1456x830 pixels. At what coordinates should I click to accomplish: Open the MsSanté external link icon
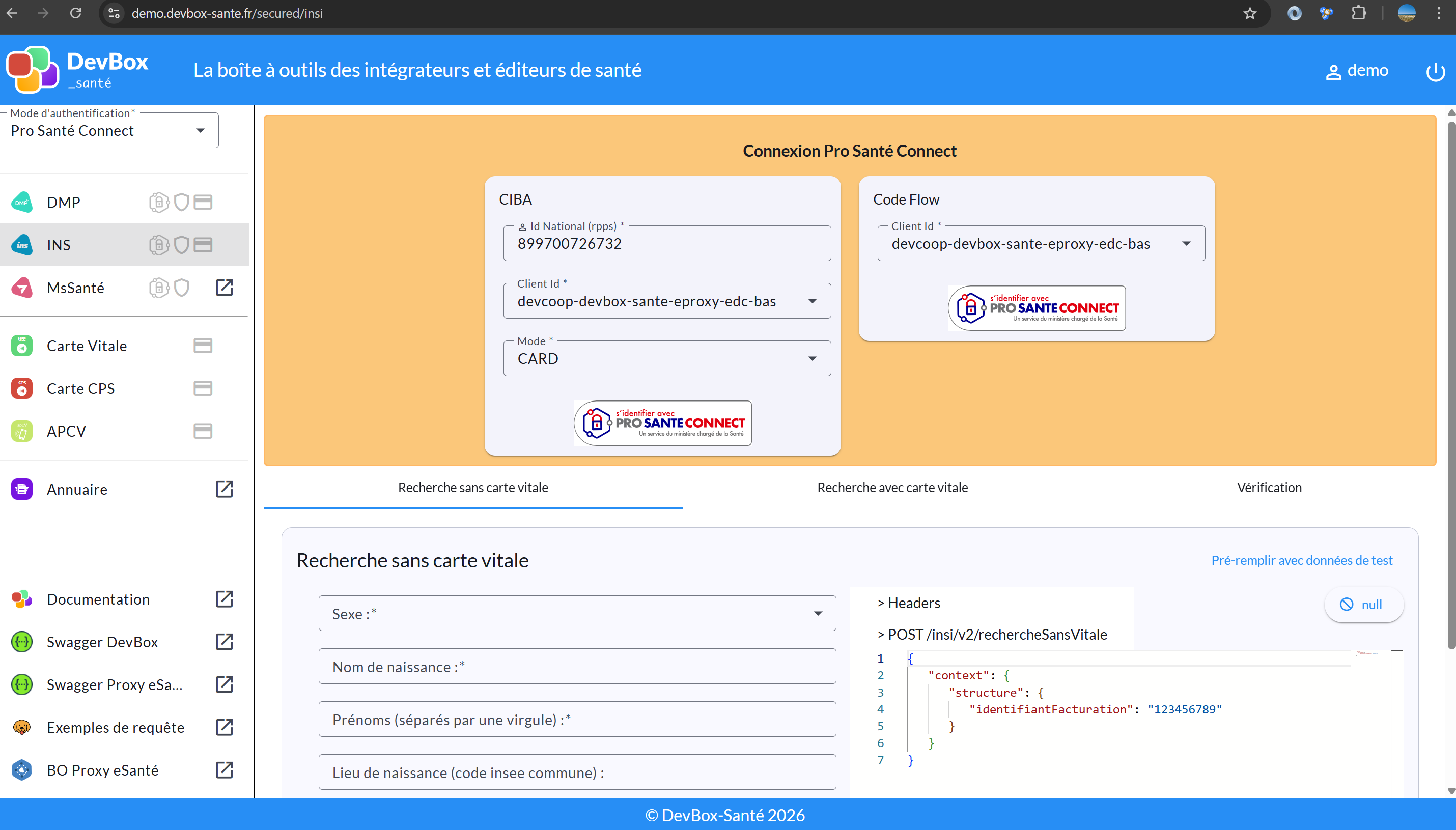click(x=224, y=288)
